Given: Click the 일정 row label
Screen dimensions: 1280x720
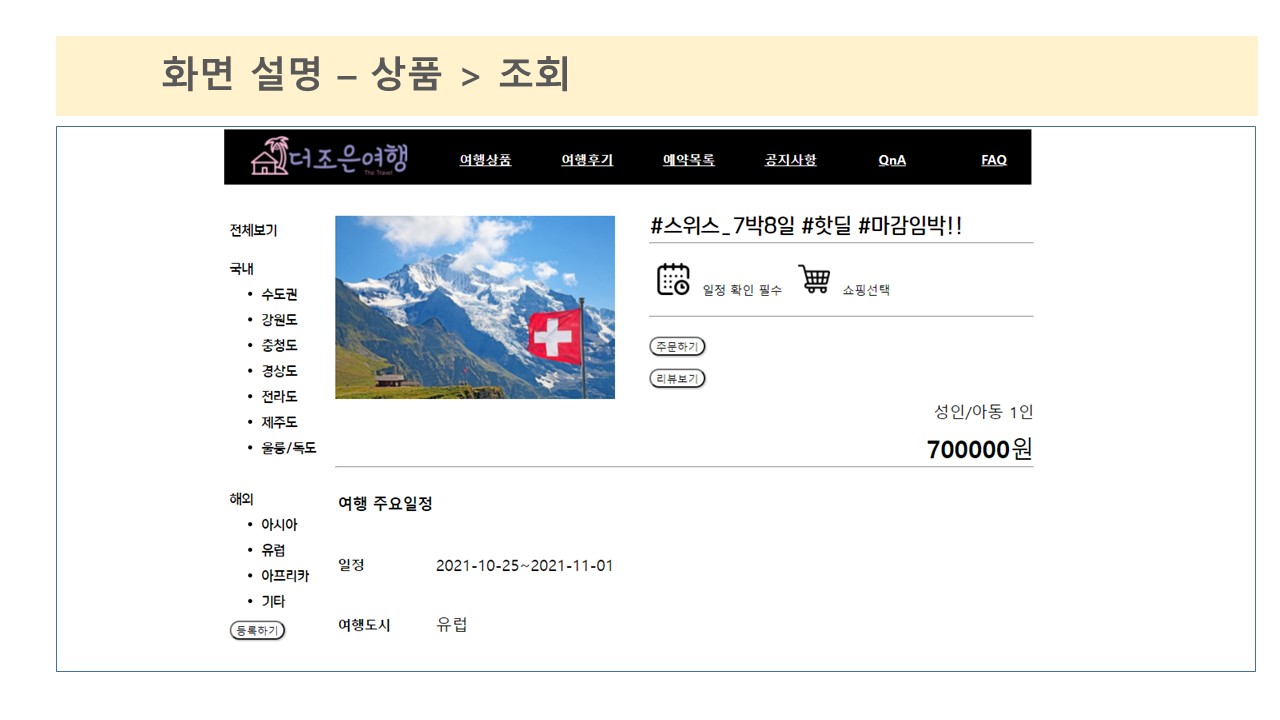Looking at the screenshot, I should click(351, 565).
